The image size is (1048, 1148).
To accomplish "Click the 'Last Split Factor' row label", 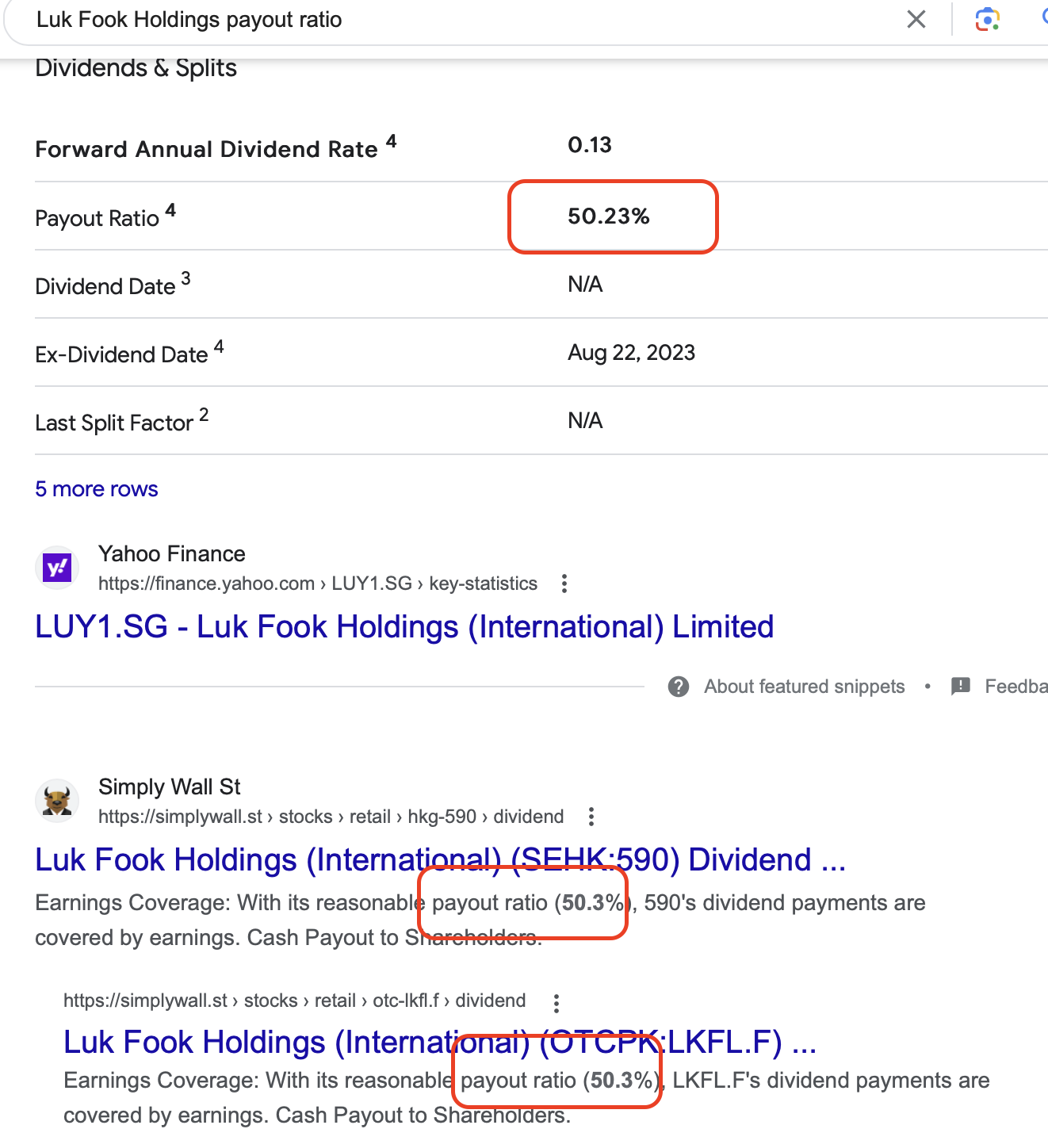I will [x=122, y=422].
